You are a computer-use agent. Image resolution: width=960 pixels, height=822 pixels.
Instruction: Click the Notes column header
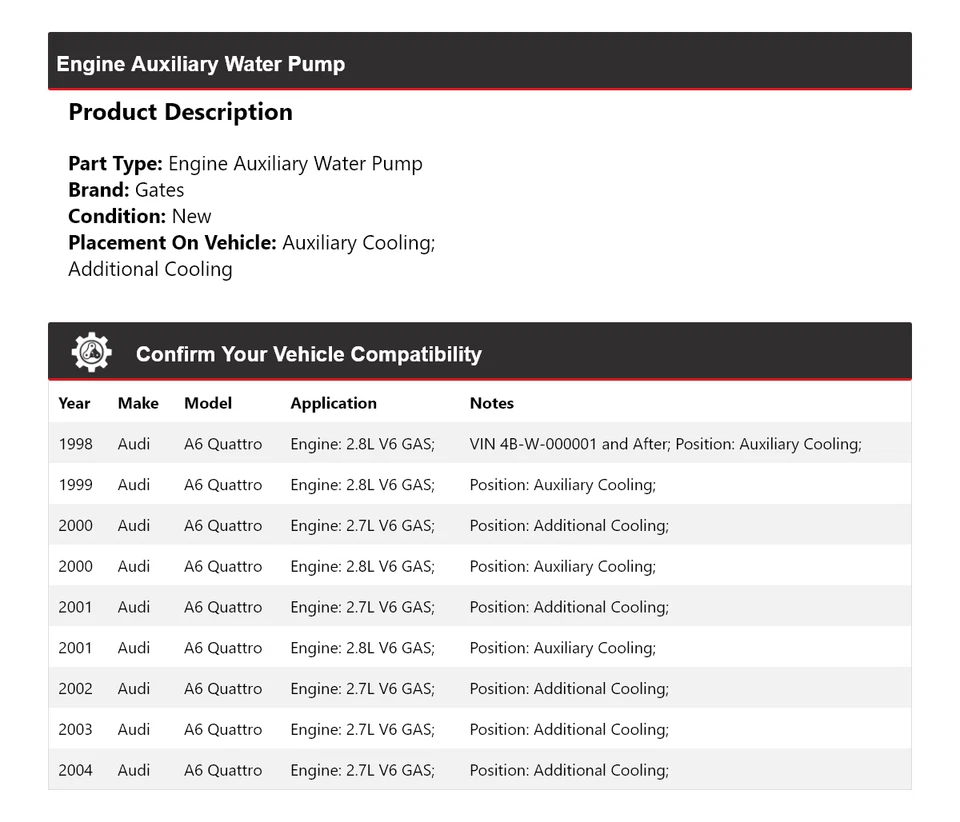(x=491, y=403)
